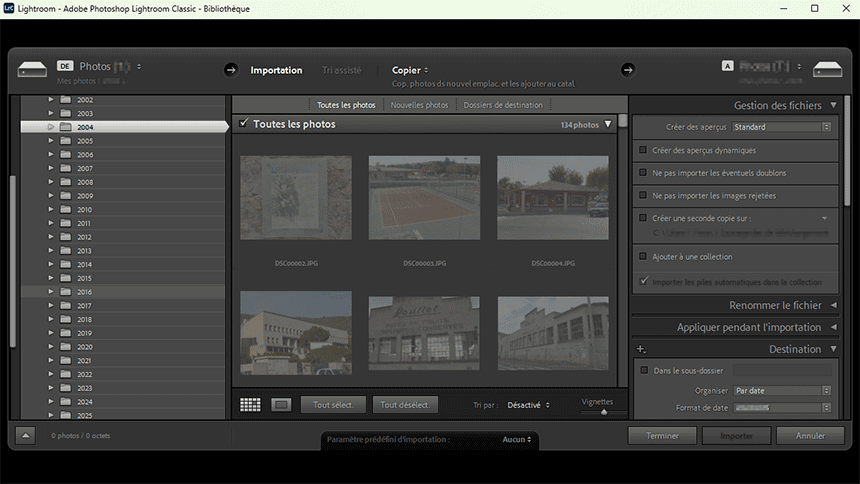Viewport: 860px width, 484px height.
Task: Toggle Importer les piles automatiques checkbox
Action: tap(643, 281)
